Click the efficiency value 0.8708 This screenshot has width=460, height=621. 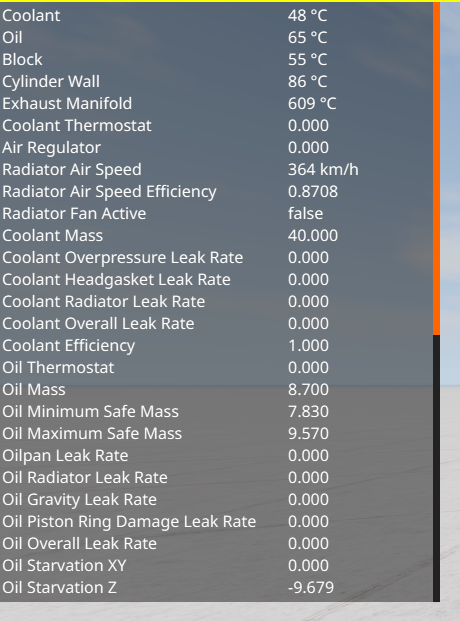(x=313, y=192)
